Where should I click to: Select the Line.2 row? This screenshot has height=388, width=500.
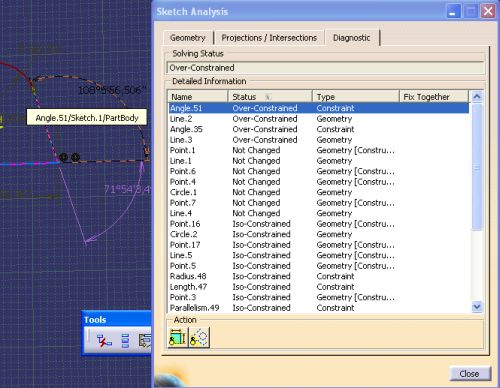318,119
